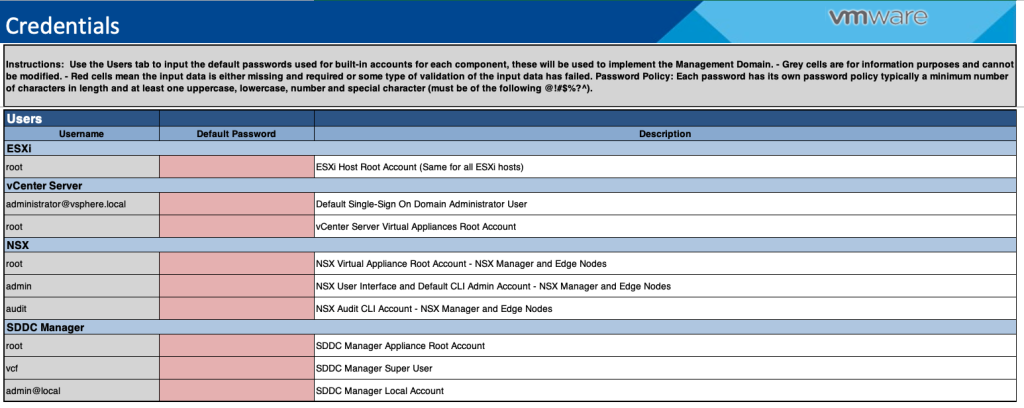
Task: Click the admin@local password cell
Action: pos(236,390)
